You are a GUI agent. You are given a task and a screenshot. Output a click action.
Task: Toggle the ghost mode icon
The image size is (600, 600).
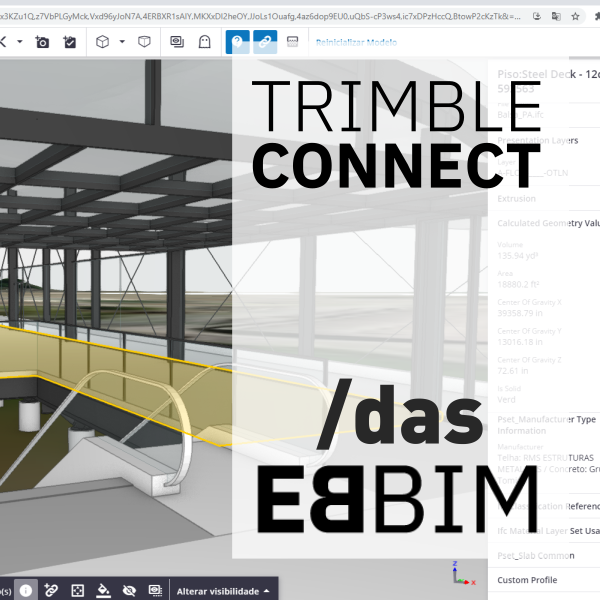[204, 42]
